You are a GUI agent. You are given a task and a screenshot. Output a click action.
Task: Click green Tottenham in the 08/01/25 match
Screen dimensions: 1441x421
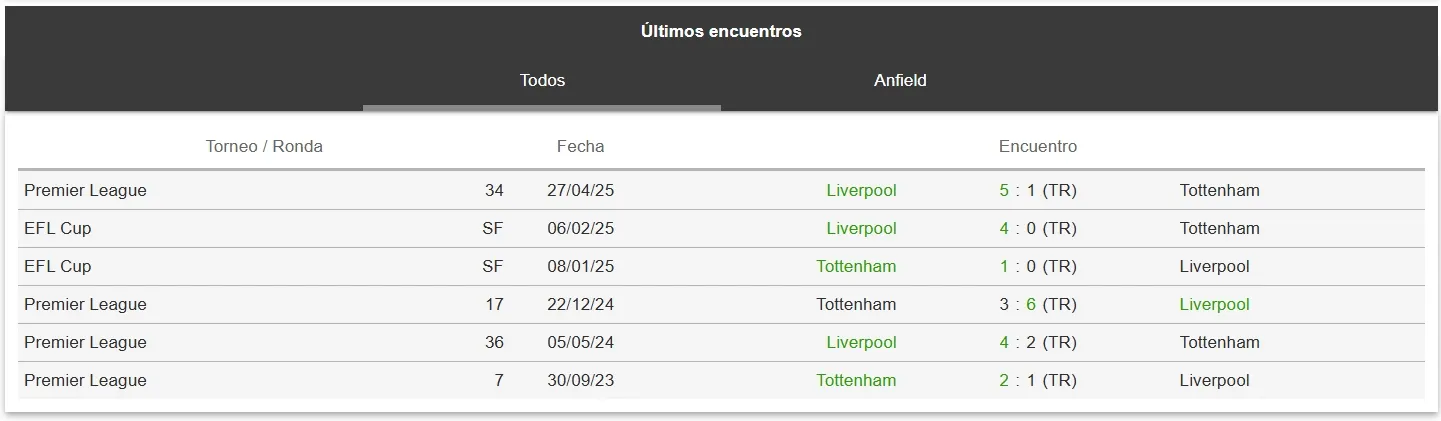[x=856, y=266]
